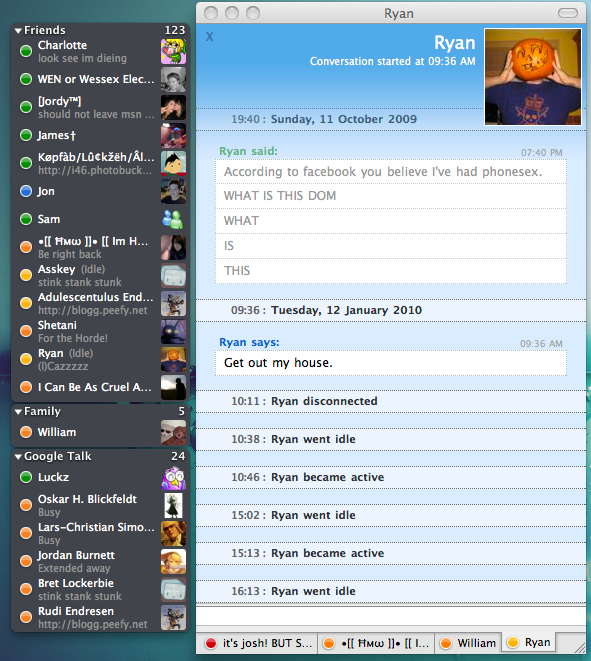Select contact Charlotte in Friends list
This screenshot has width=591, height=661.
tap(100, 51)
